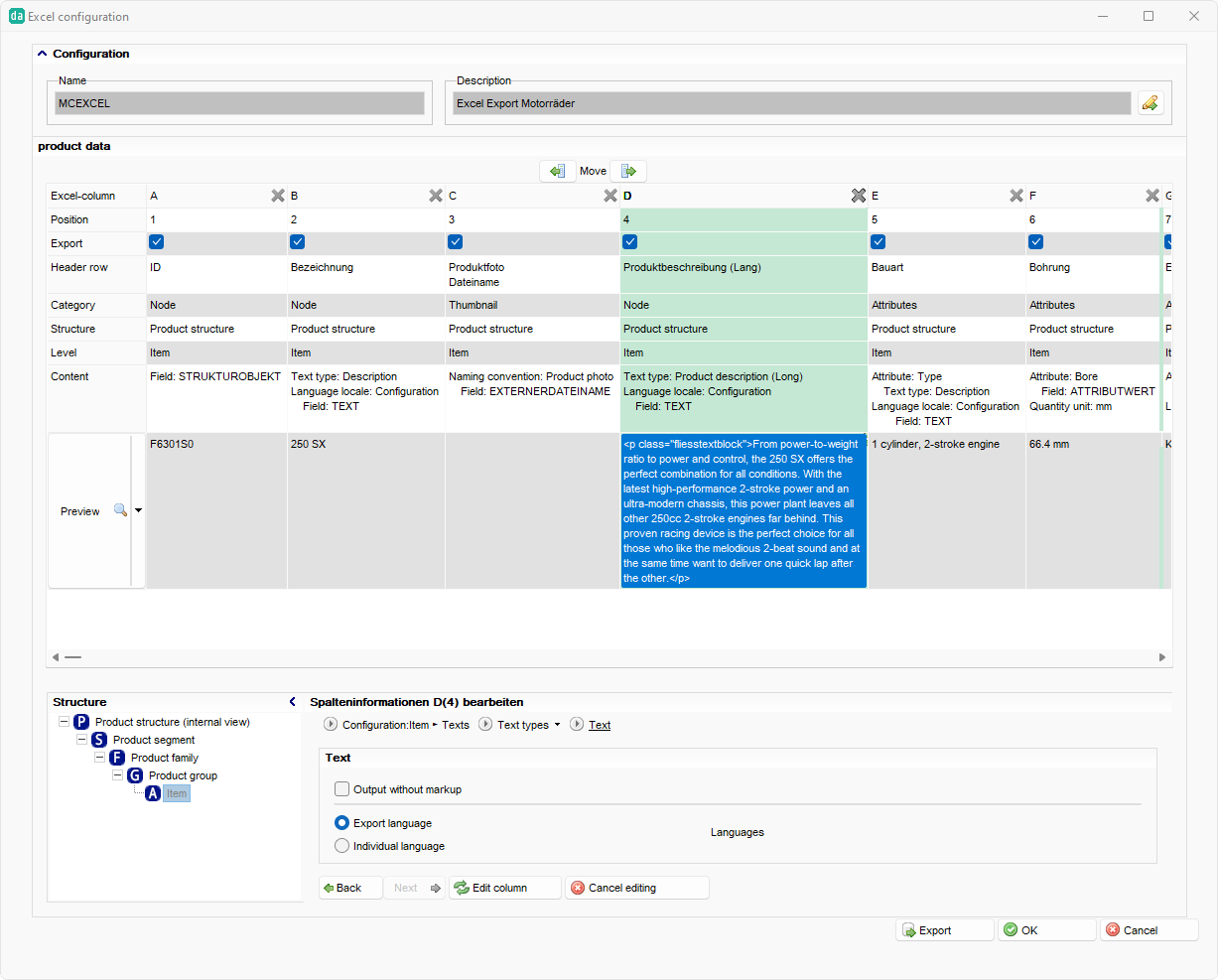
Task: Click header cell Produktbeschreibung (Lang)
Action: 744,274
